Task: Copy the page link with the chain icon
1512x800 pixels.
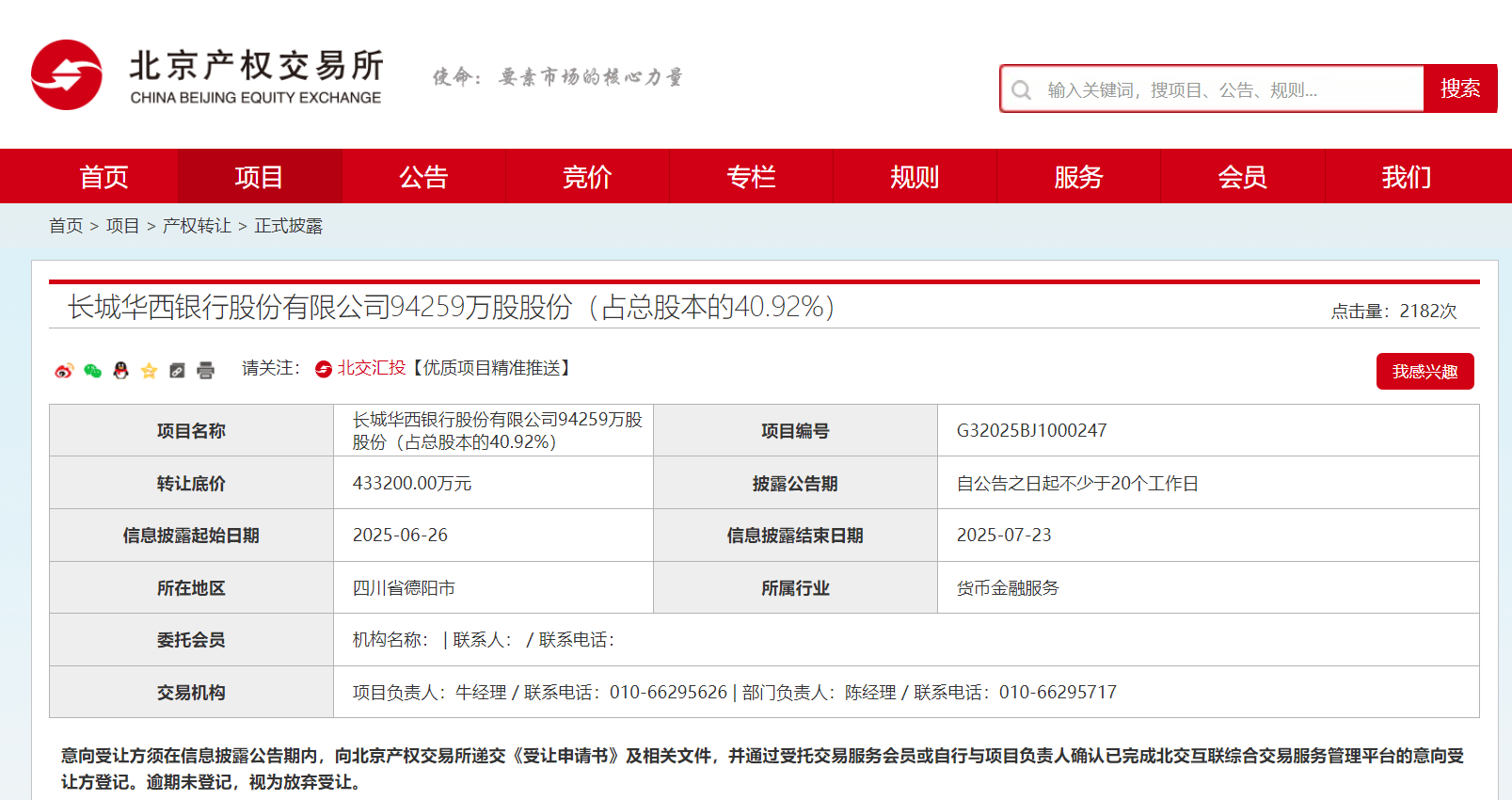Action: 177,371
